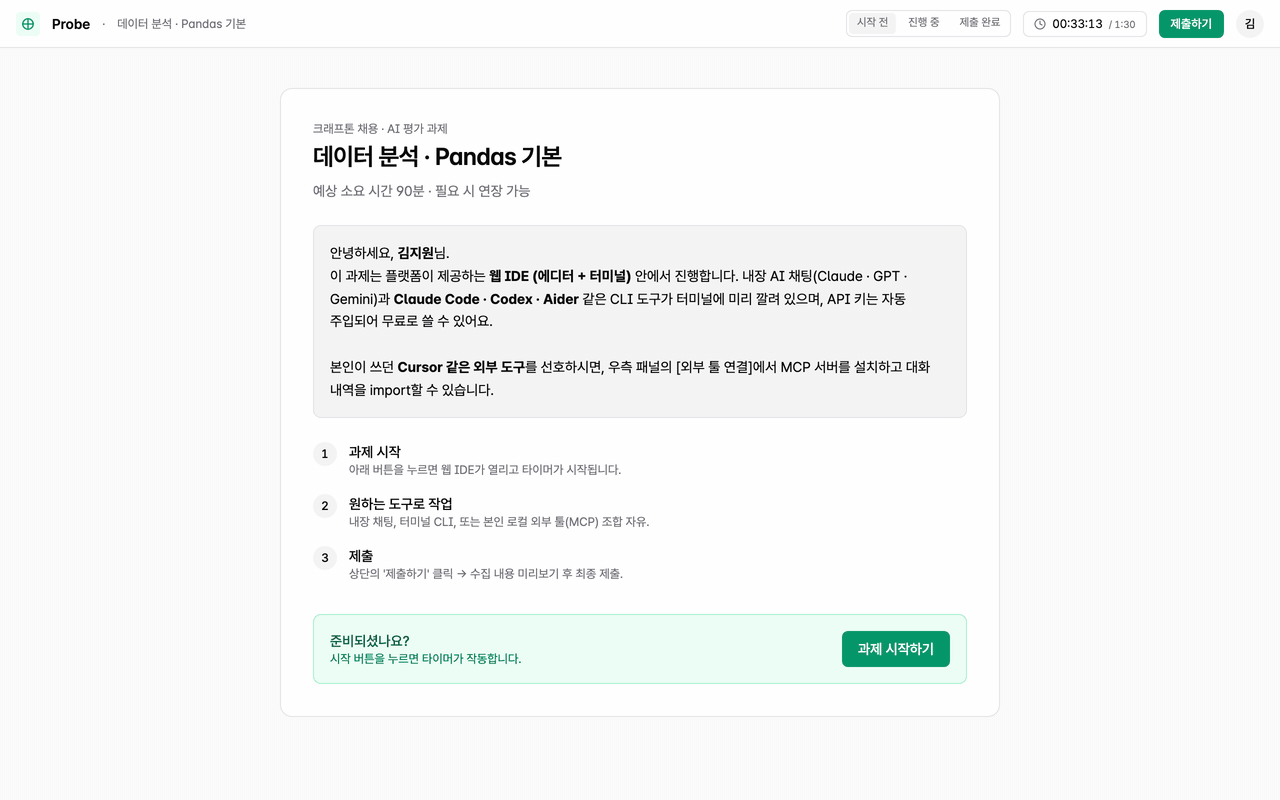Click the step 3 number badge
1280x800 pixels.
coord(325,558)
